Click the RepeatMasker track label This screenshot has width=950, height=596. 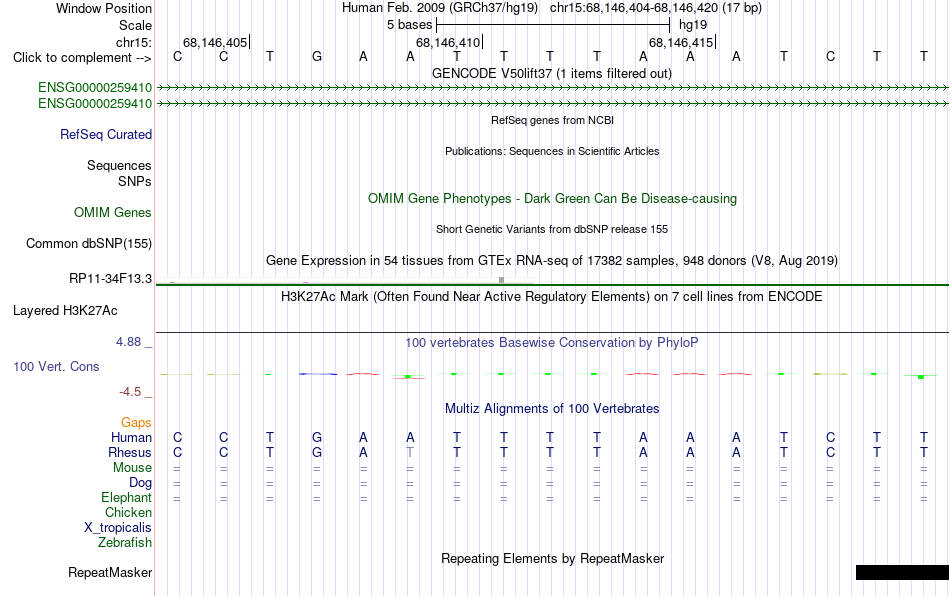[110, 572]
